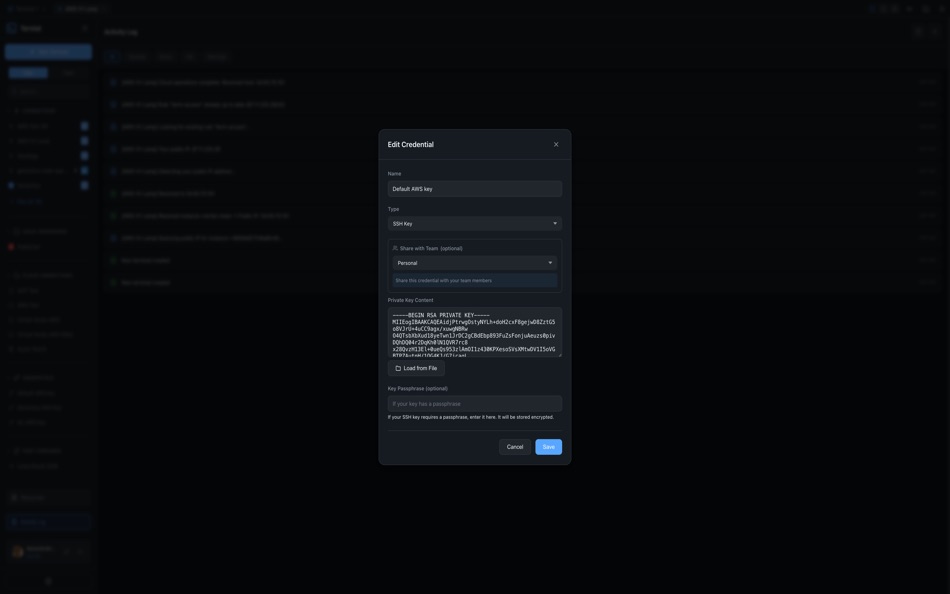Click the user avatar thumbnail at sidebar bottom
The width and height of the screenshot is (950, 594).
[16, 549]
